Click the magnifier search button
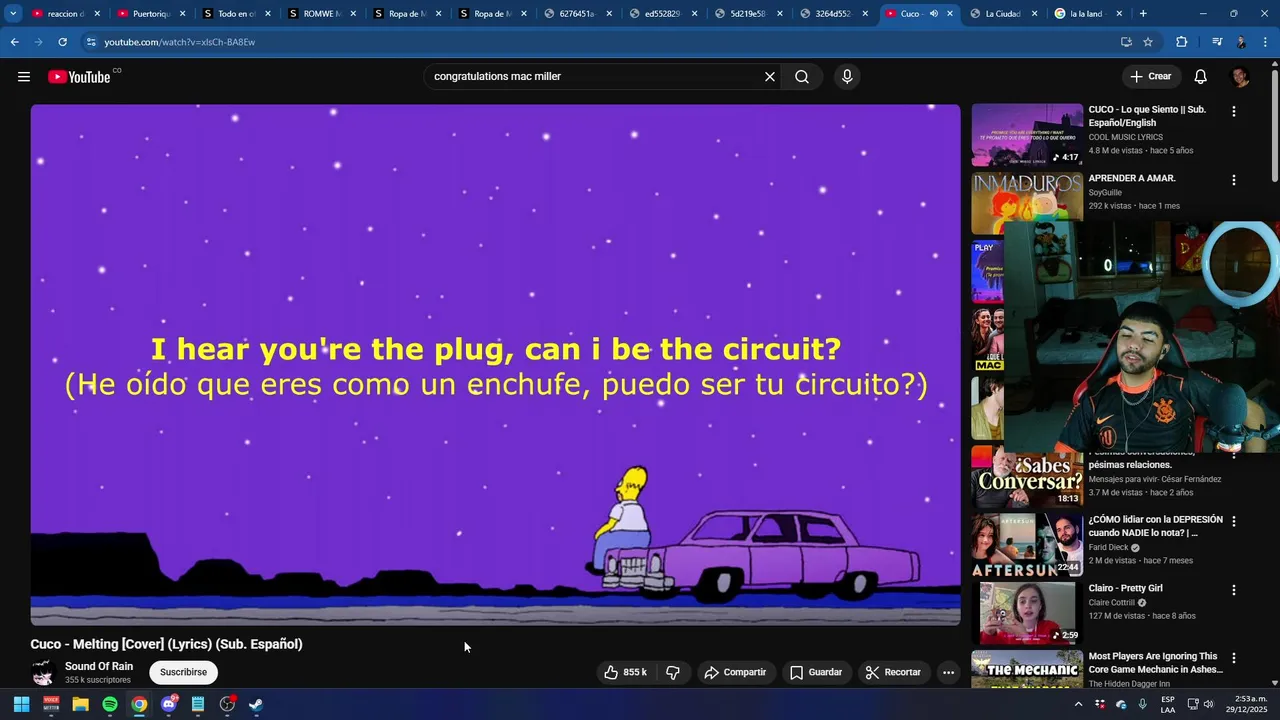1280x720 pixels. tap(802, 77)
